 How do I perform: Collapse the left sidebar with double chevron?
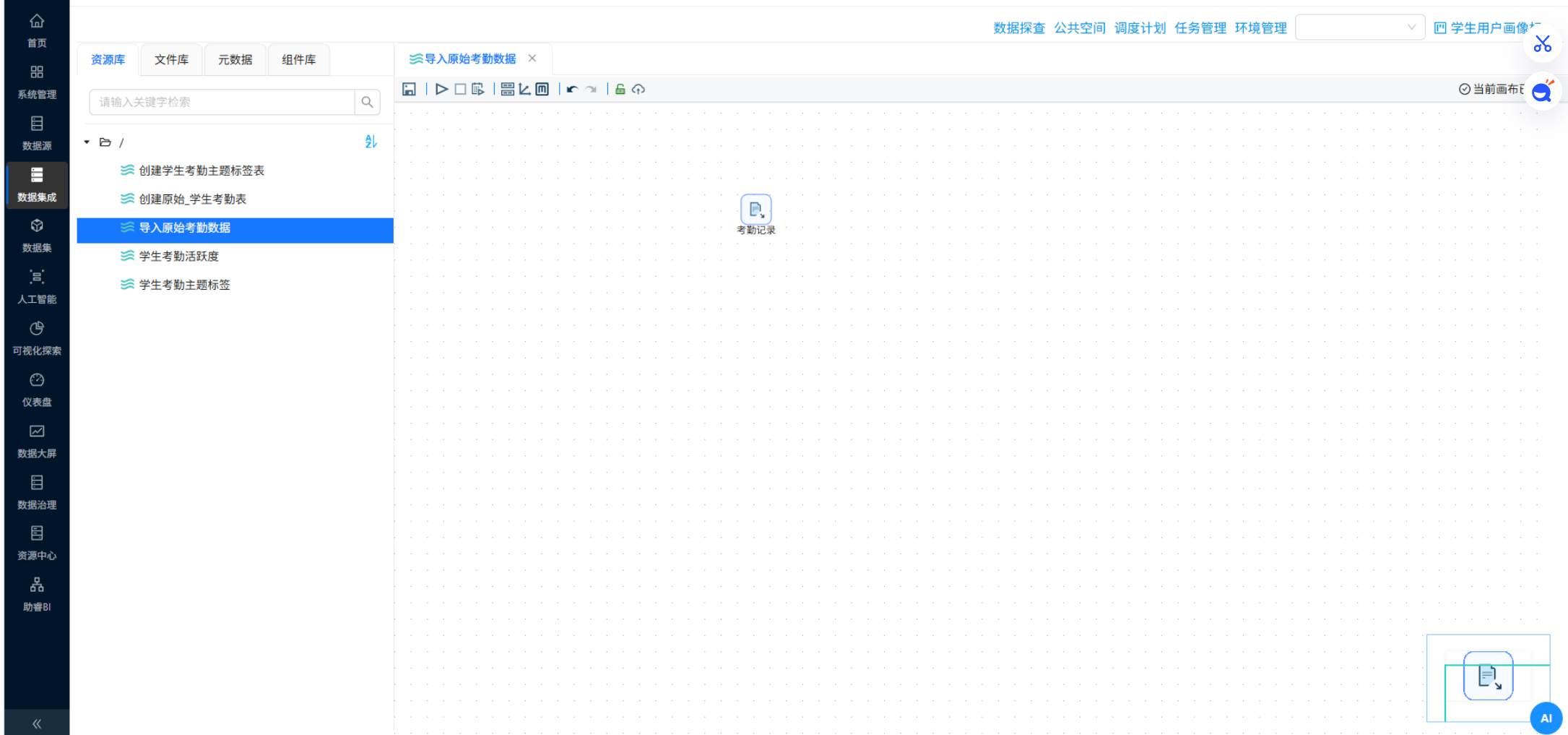[37, 723]
